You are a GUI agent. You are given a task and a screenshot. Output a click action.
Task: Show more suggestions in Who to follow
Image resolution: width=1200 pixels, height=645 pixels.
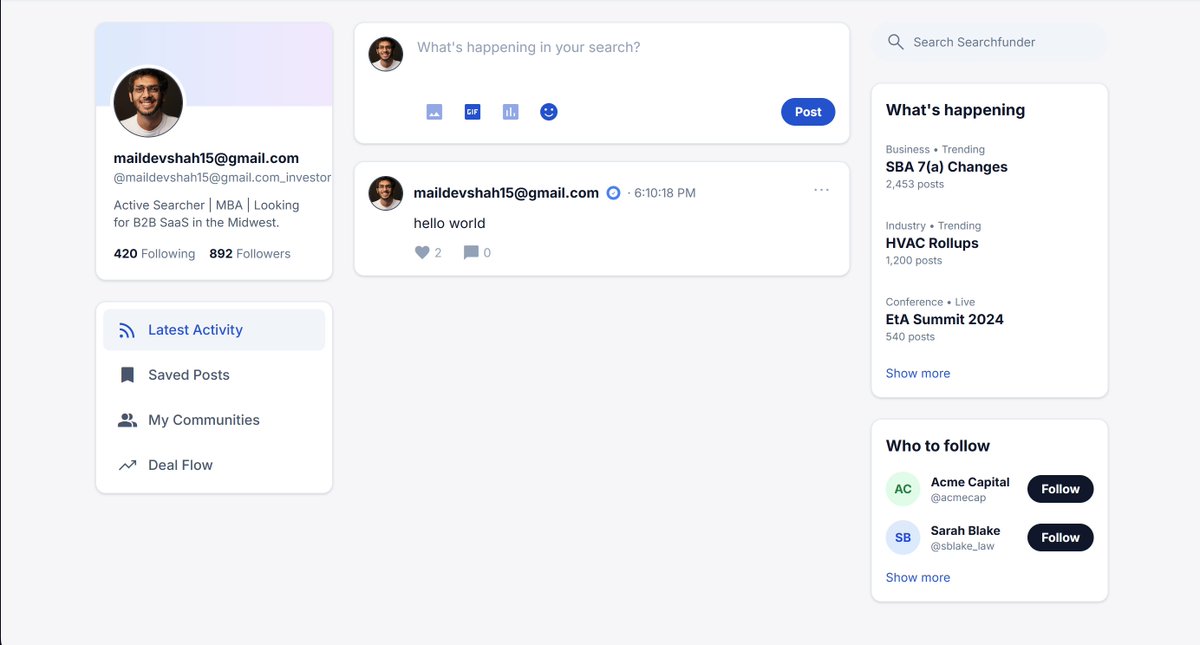(x=918, y=577)
